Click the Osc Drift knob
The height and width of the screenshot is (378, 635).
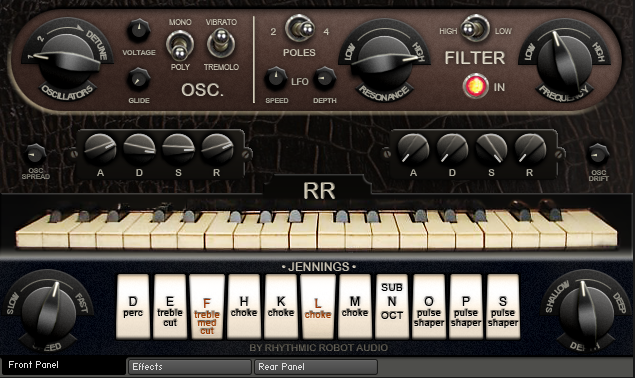click(x=599, y=154)
